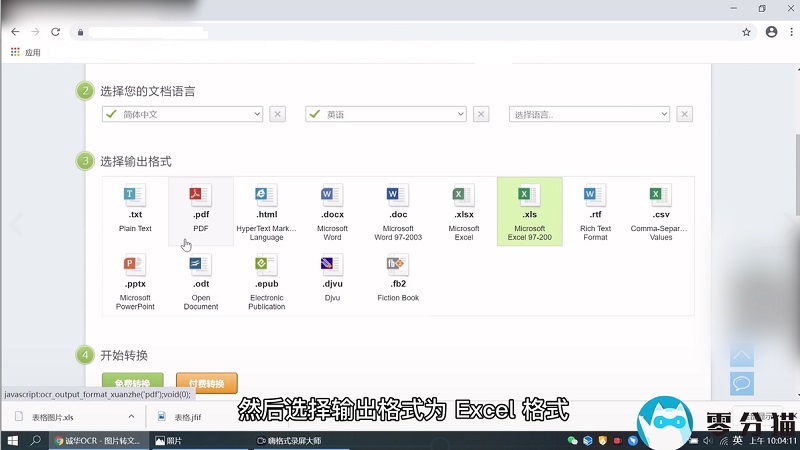
Task: Expand the 英语 language dropdown
Action: pyautogui.click(x=385, y=114)
